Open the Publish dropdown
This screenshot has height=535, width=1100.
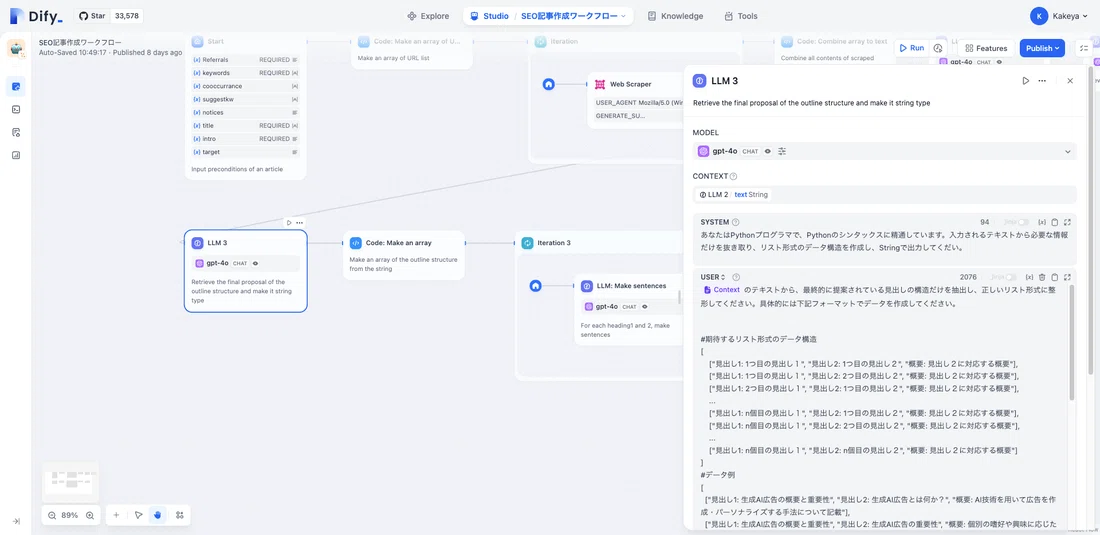(1042, 48)
